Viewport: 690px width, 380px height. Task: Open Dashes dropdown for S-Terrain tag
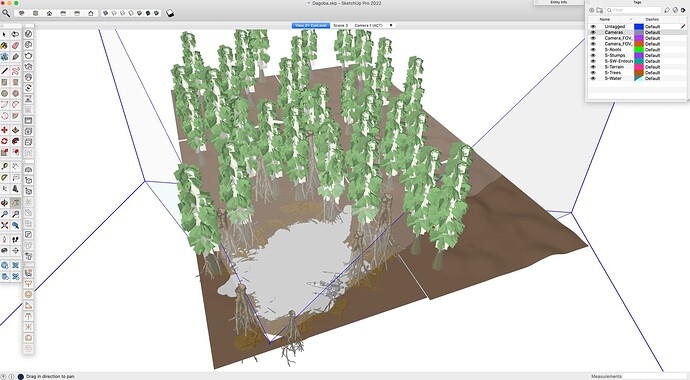653,67
